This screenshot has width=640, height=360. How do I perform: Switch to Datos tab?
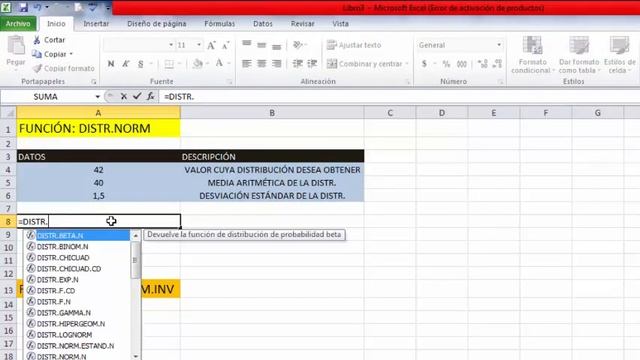click(263, 24)
